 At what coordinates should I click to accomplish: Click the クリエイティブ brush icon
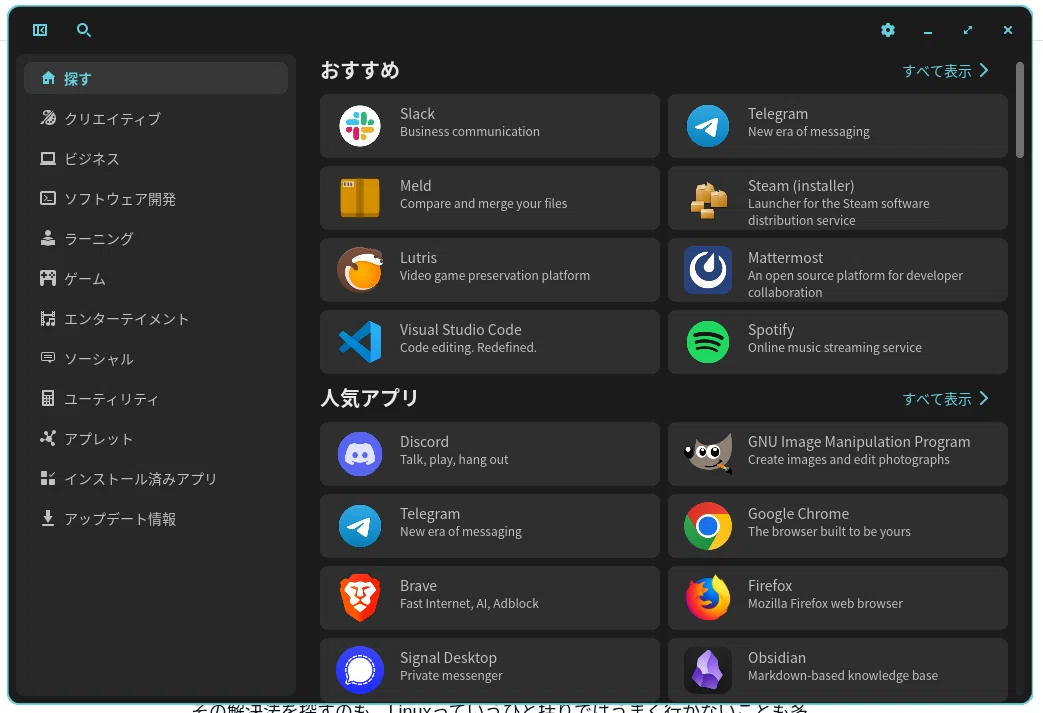[48, 118]
